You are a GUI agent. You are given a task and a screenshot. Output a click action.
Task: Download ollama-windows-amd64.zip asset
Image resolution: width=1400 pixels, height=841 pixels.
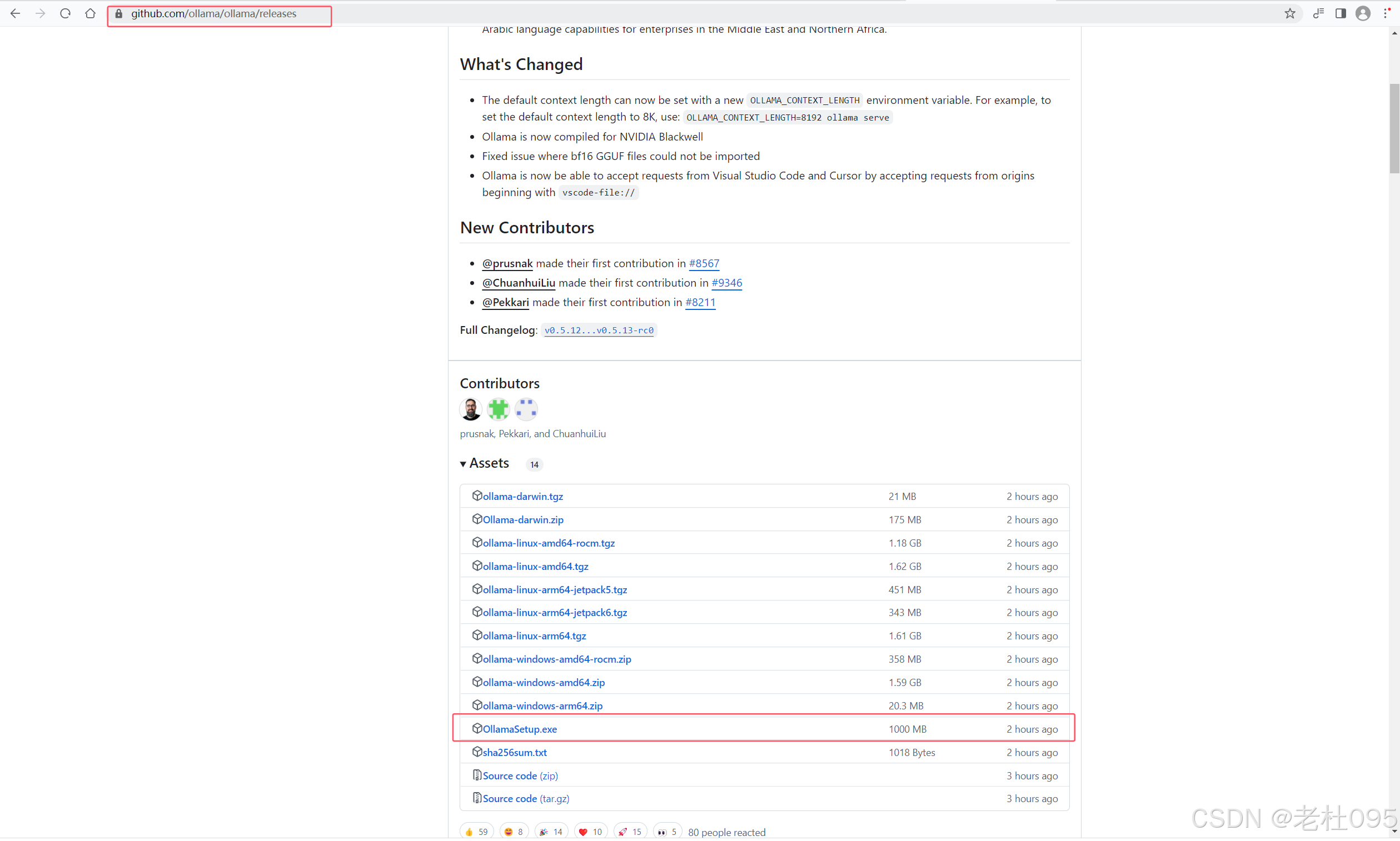click(x=543, y=682)
